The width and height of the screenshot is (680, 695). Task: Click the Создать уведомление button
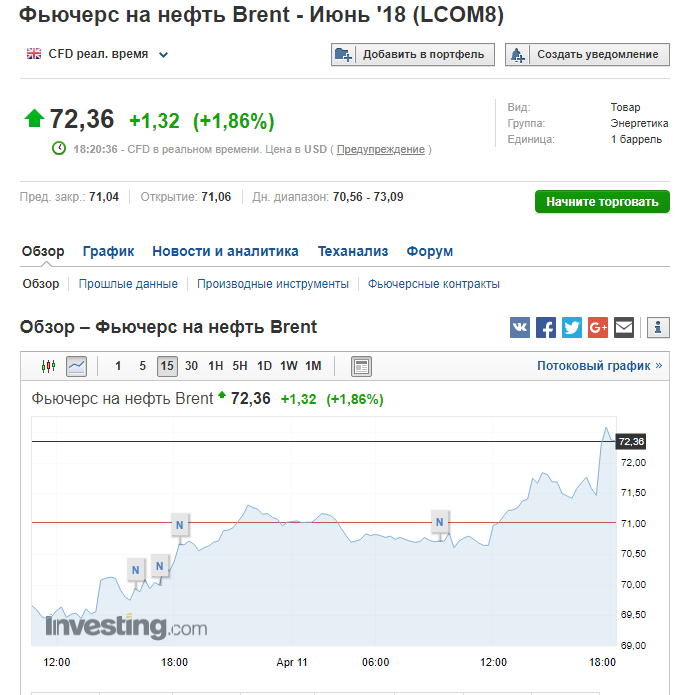[587, 55]
